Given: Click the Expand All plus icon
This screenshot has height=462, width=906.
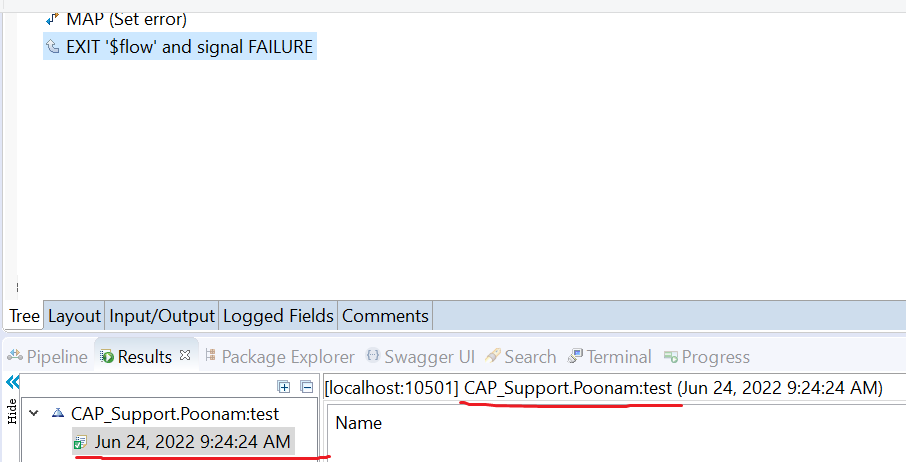Looking at the screenshot, I should 284,387.
